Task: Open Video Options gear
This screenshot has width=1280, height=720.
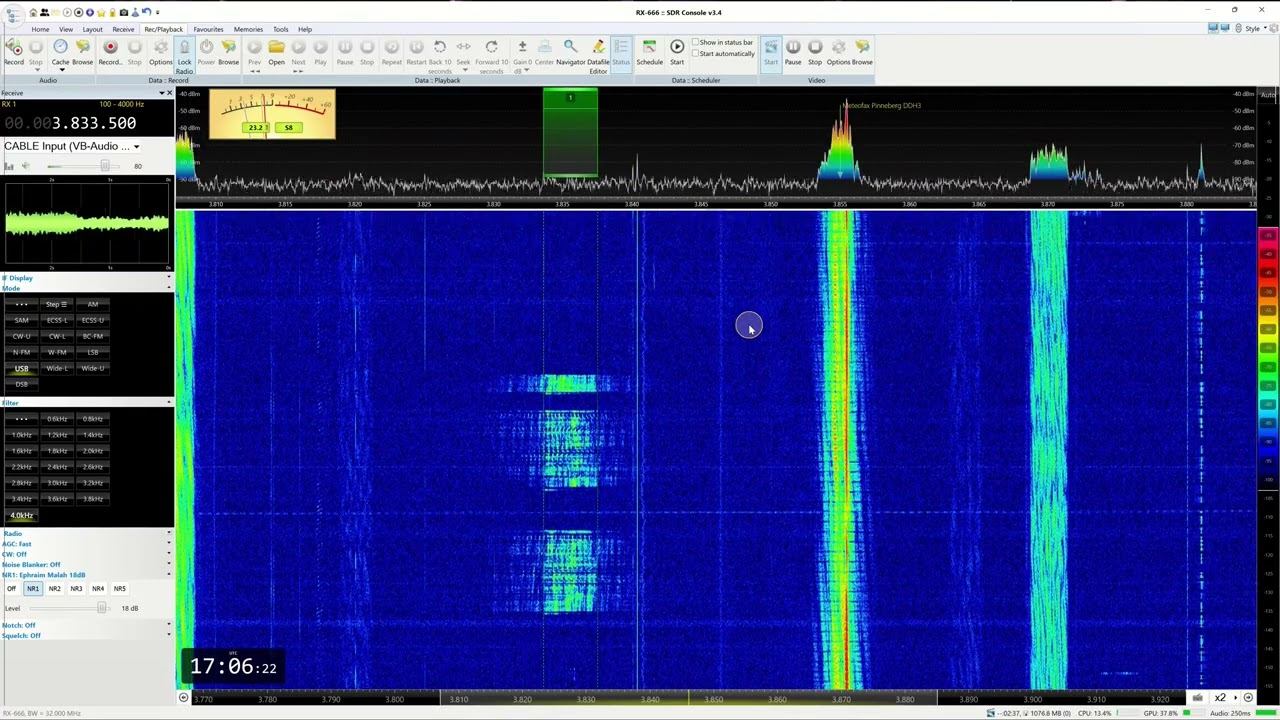Action: (838, 47)
